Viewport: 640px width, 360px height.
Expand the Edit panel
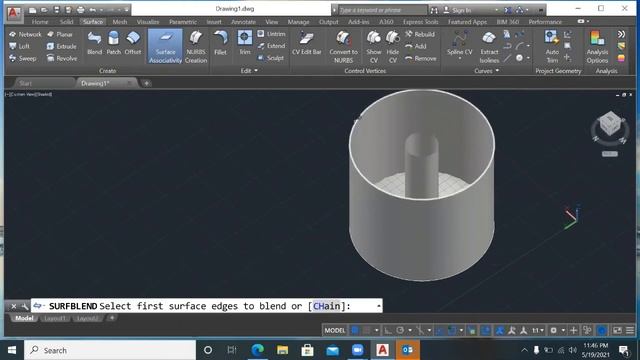point(249,71)
